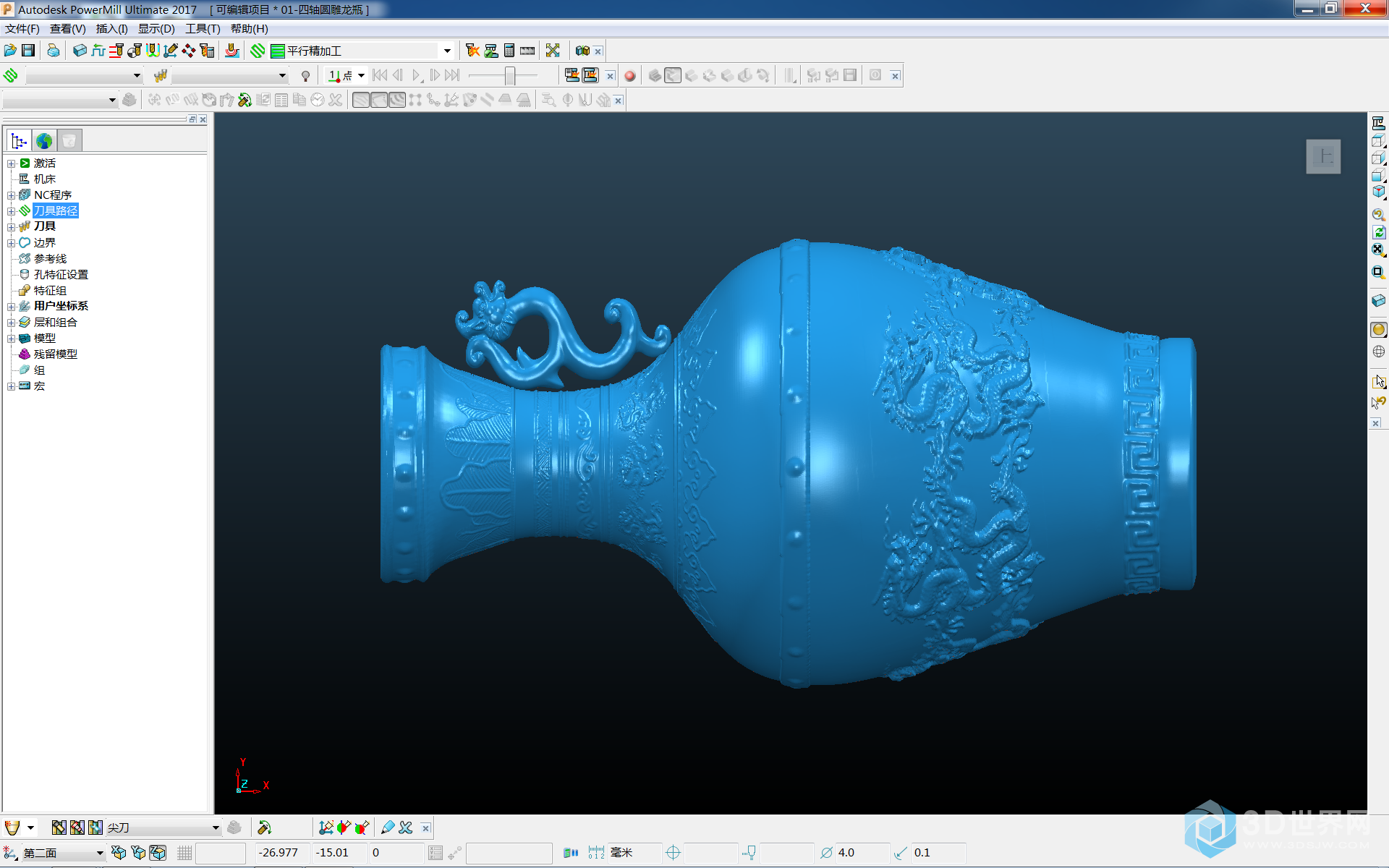This screenshot has width=1389, height=868.
Task: Select 孔特征设置 in the explorer tree
Action: pos(61,275)
